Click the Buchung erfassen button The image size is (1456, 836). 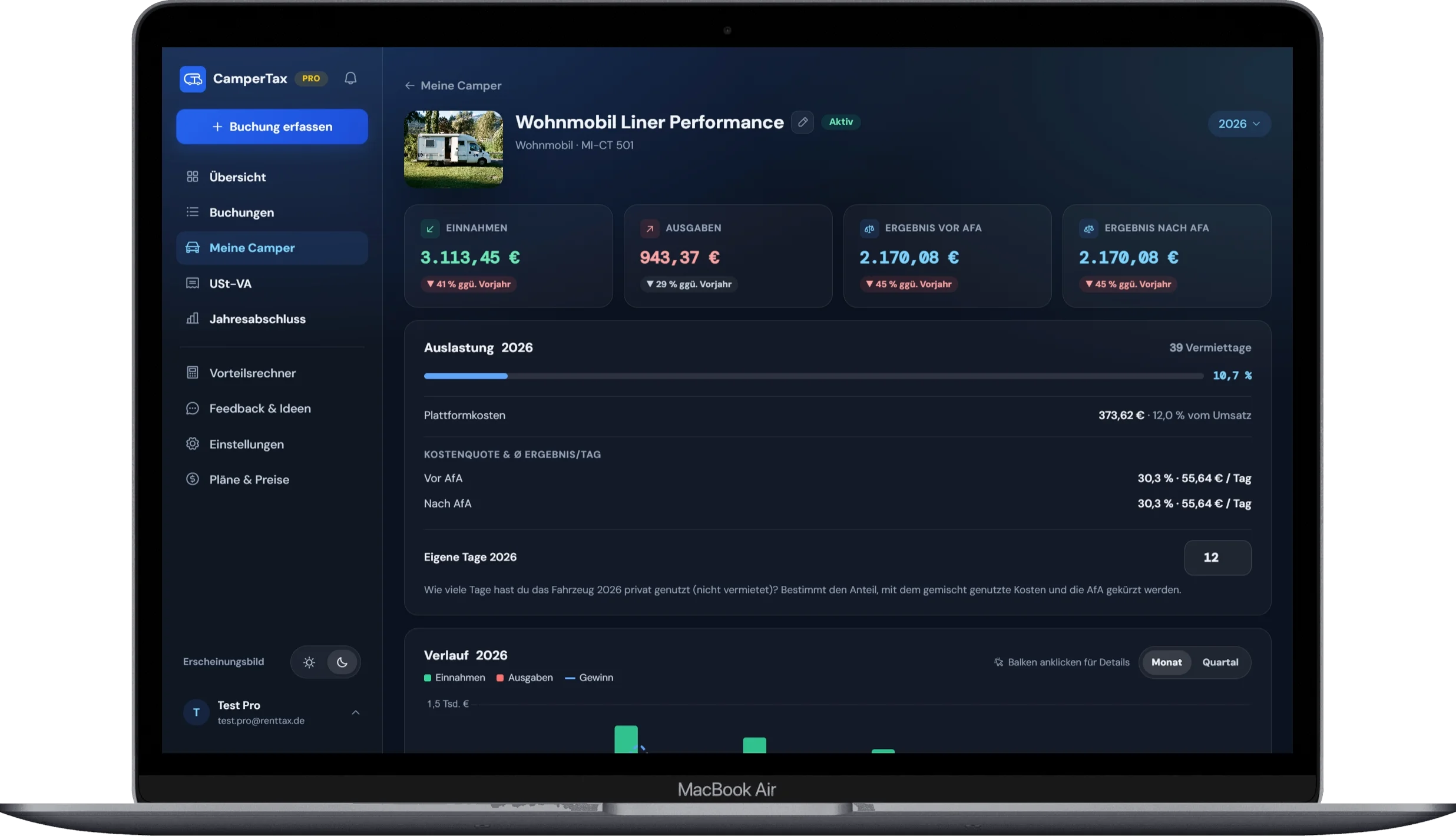(x=272, y=127)
